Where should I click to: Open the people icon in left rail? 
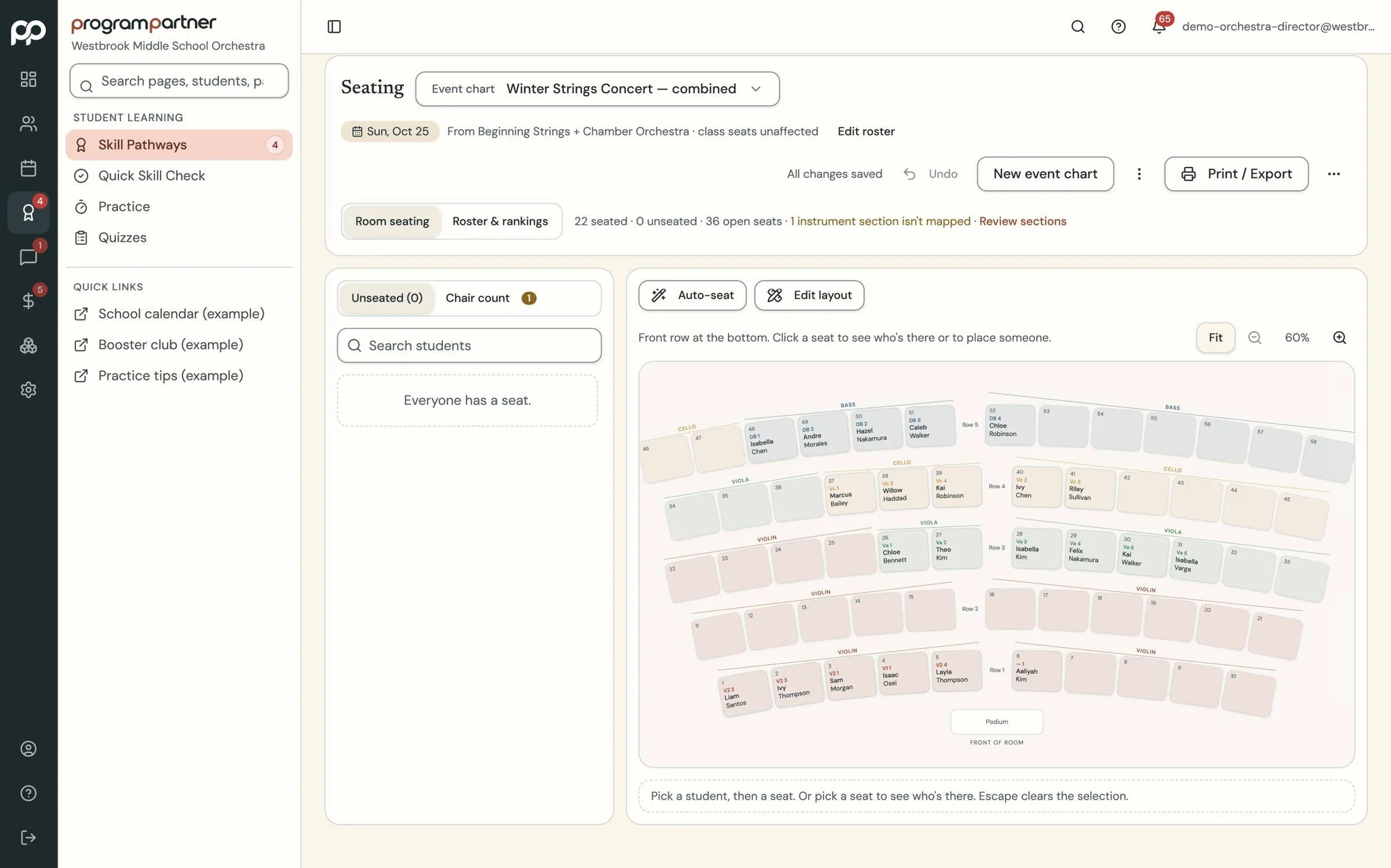29,124
